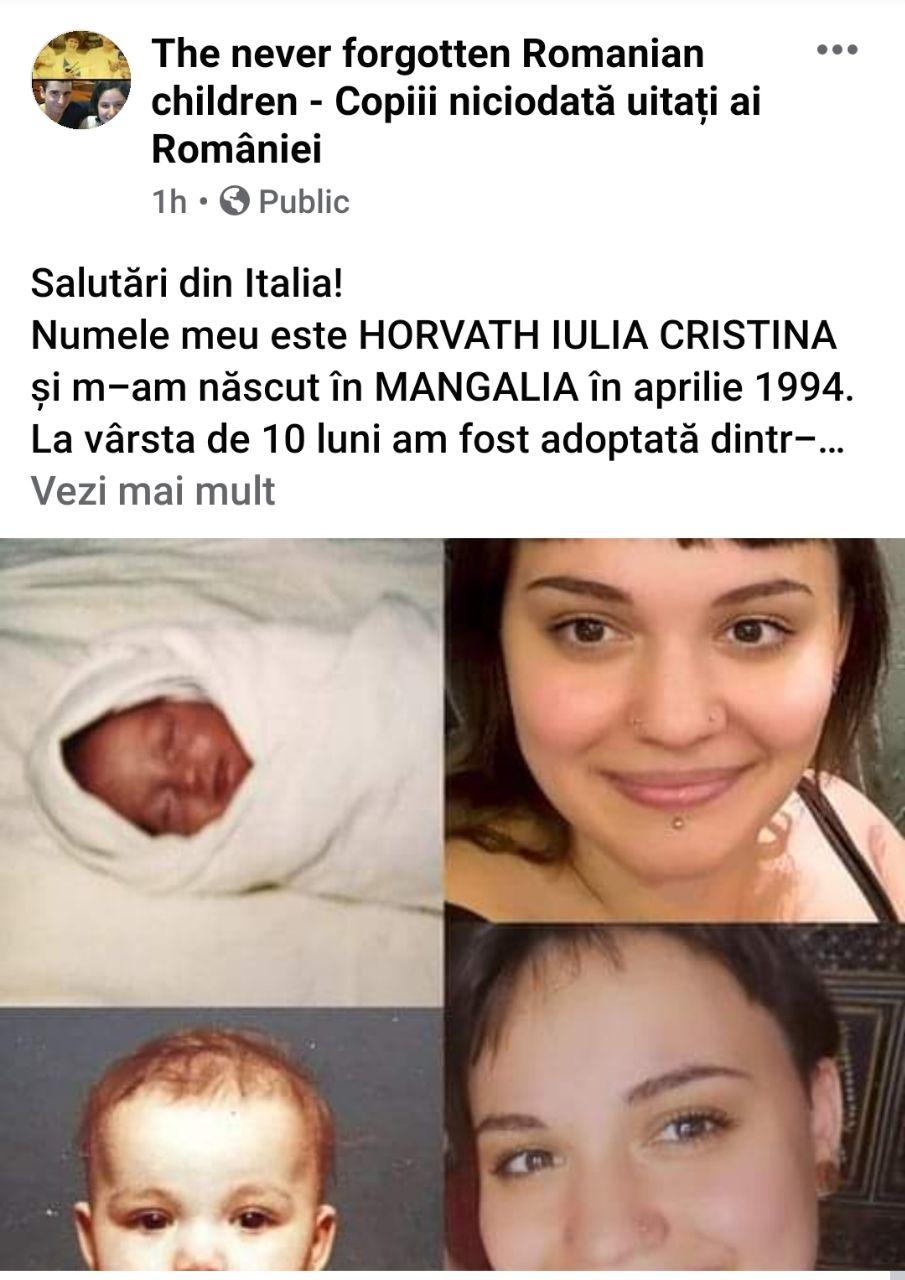The width and height of the screenshot is (905, 1280).
Task: Open the page's round profile picture
Action: click(81, 80)
